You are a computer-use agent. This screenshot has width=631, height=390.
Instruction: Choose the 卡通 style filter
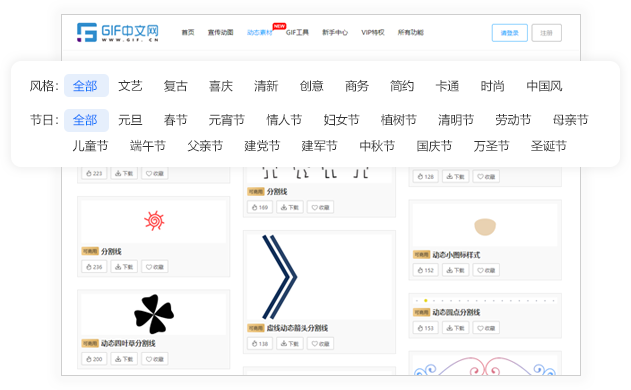point(447,86)
